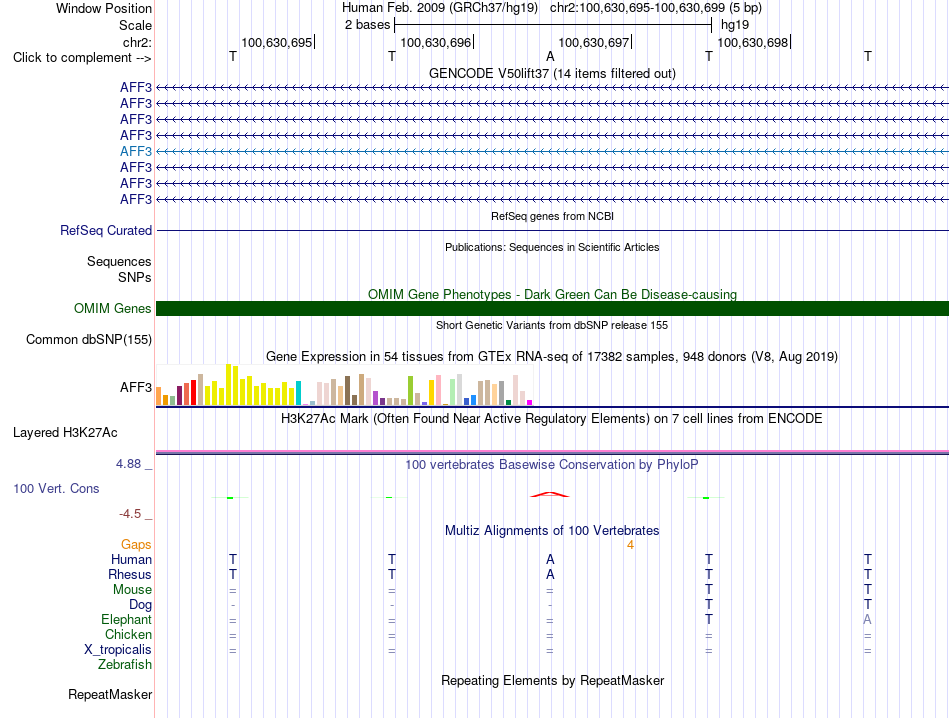Click the OMIM Genes label
This screenshot has width=950, height=718.
pyautogui.click(x=112, y=308)
